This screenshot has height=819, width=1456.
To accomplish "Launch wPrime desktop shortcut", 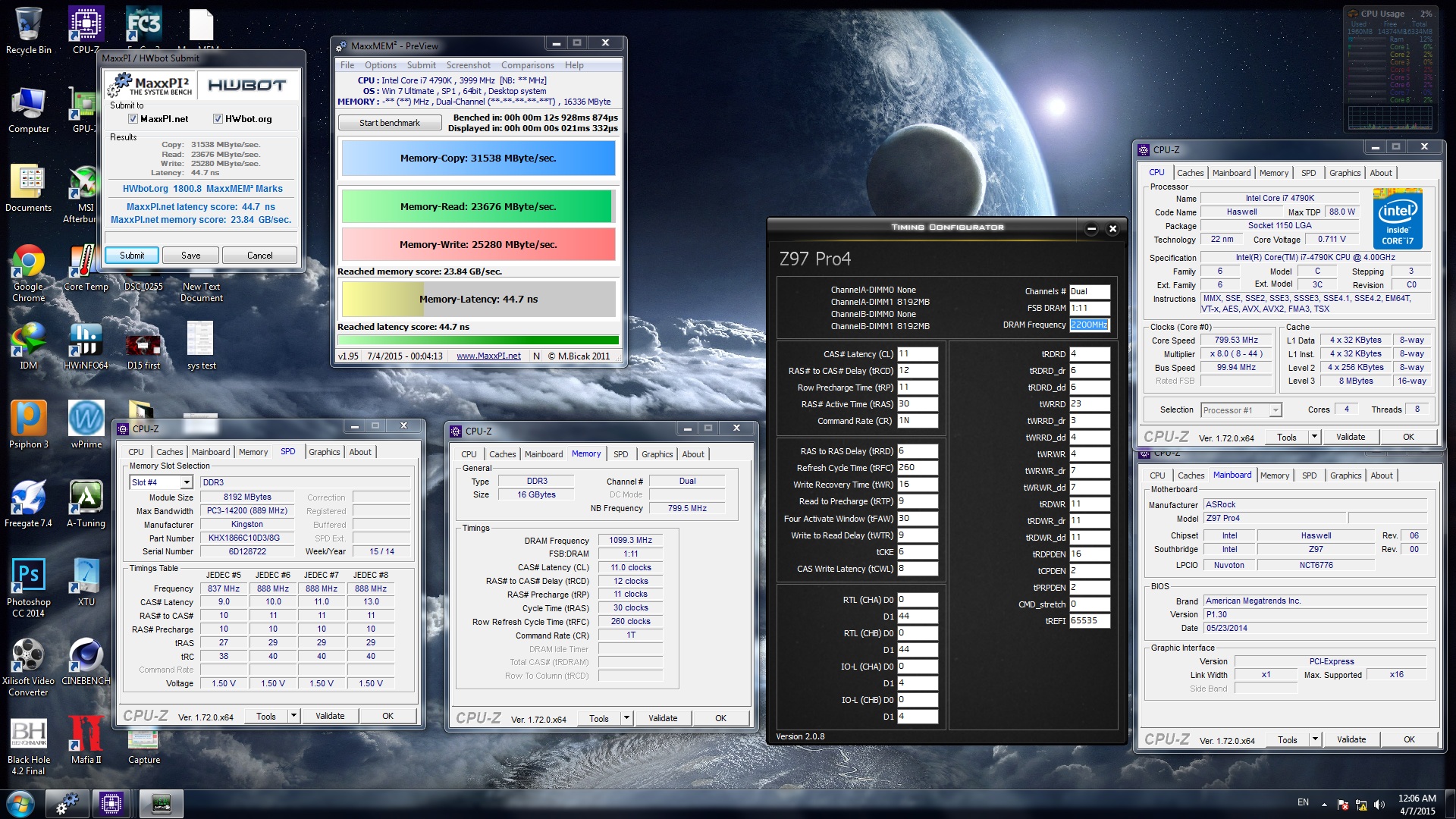I will pos(86,426).
